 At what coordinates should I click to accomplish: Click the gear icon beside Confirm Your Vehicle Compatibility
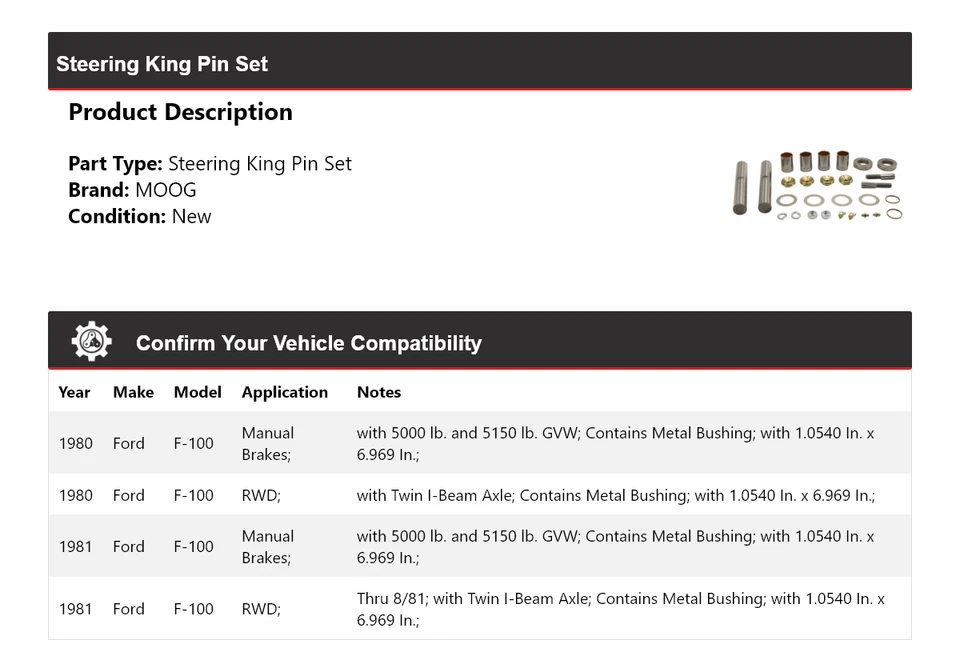[91, 342]
